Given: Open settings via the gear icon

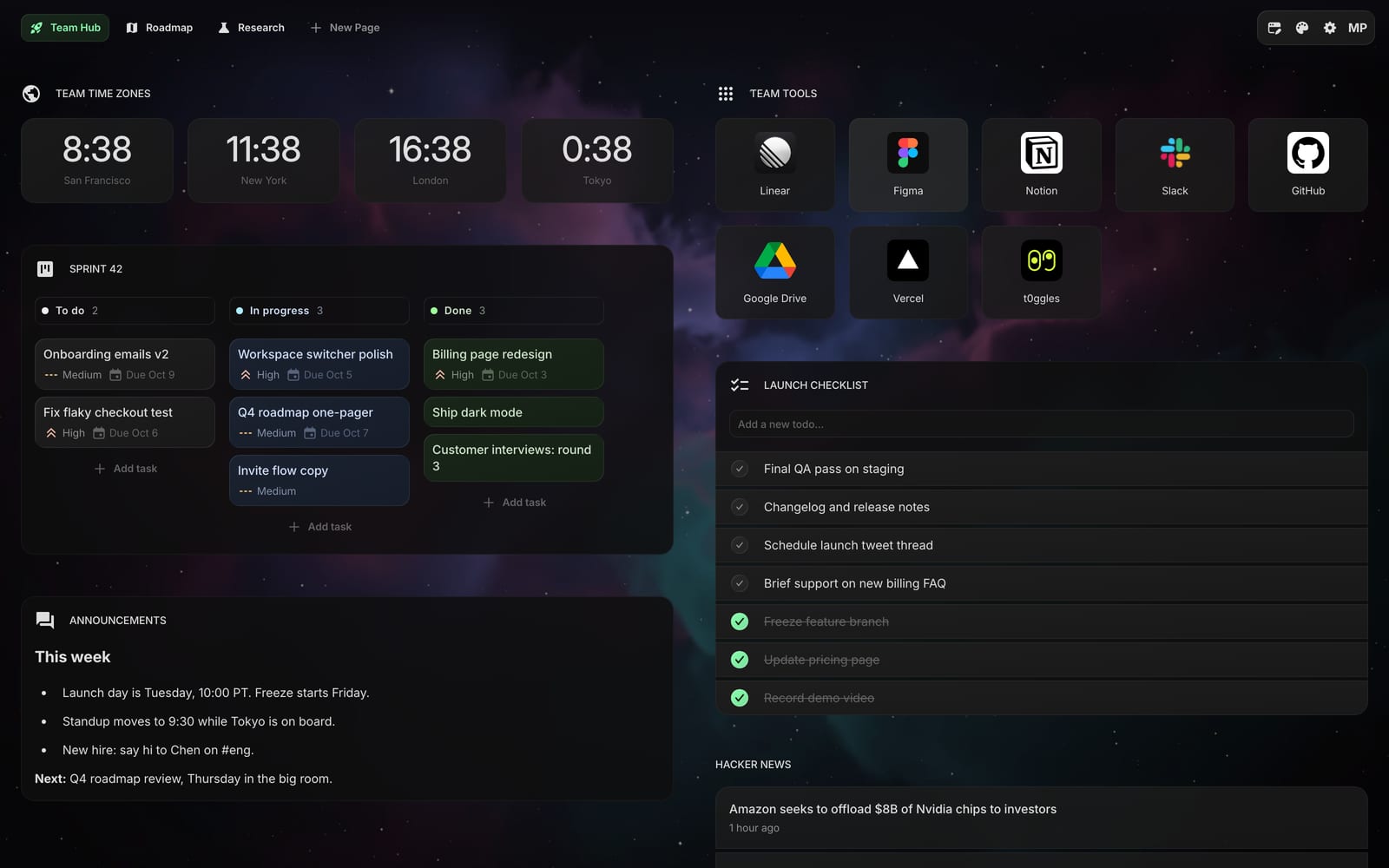Looking at the screenshot, I should [x=1329, y=28].
